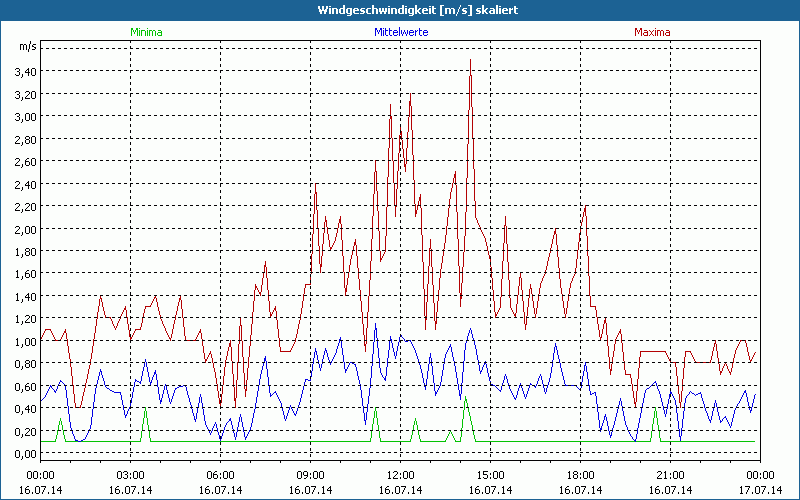Click the 15:00 time axis label
800x500 pixels.
pyautogui.click(x=490, y=475)
